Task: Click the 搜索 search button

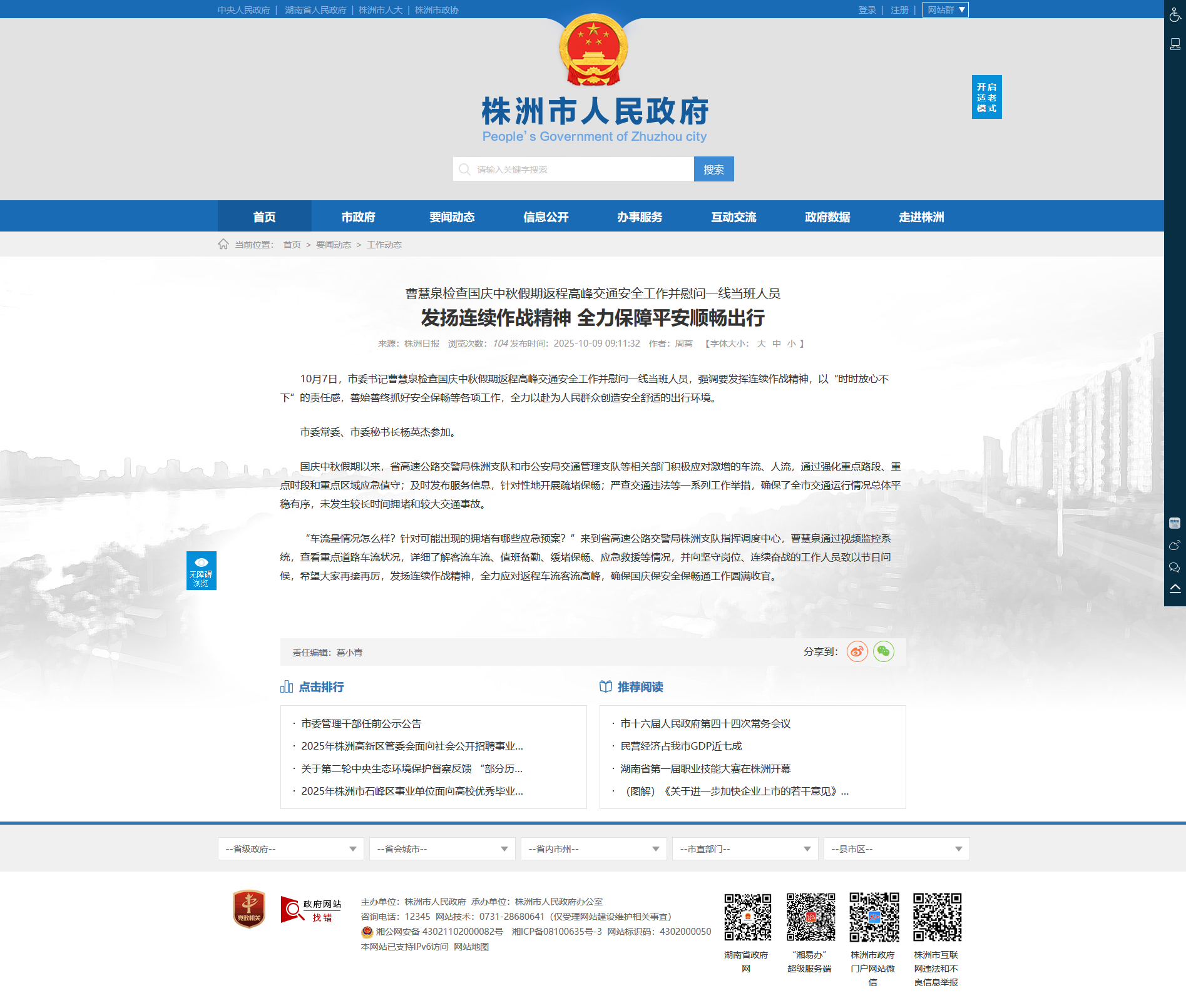Action: pos(713,169)
